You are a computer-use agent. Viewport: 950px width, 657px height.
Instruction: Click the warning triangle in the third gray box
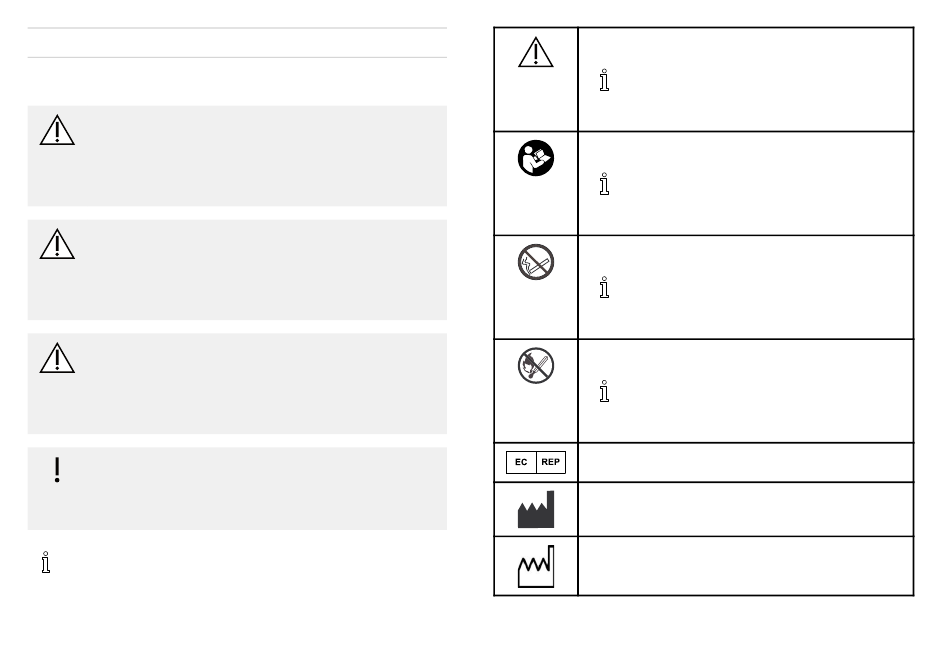coord(57,358)
